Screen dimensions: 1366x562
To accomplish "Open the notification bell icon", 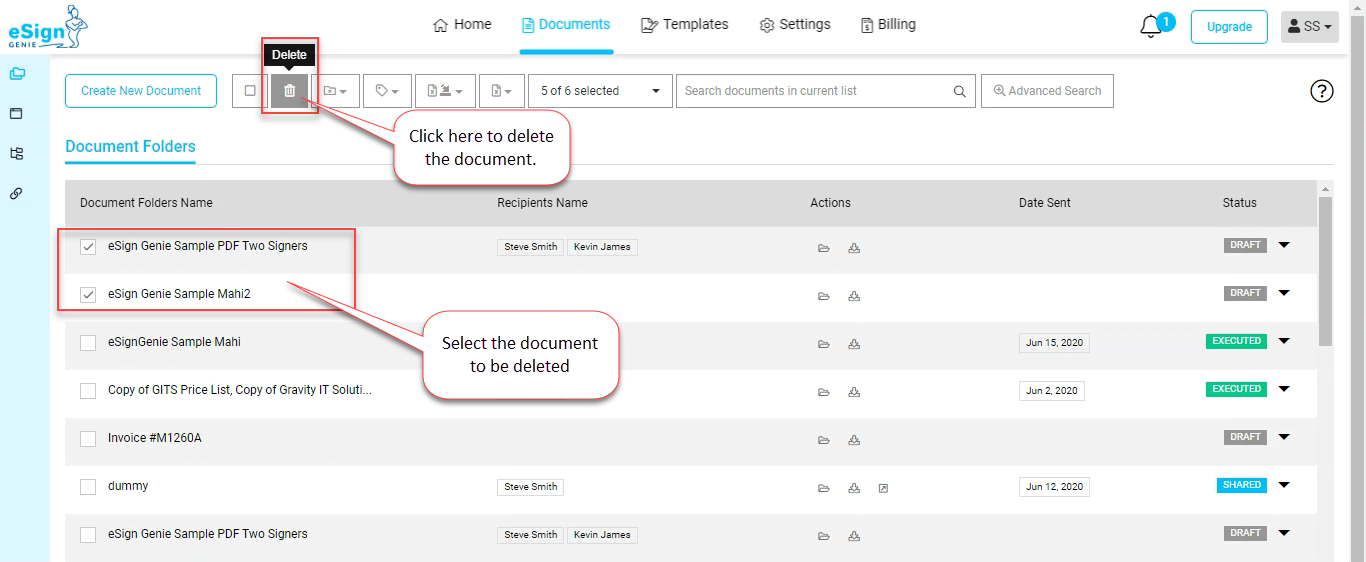I will (1151, 27).
